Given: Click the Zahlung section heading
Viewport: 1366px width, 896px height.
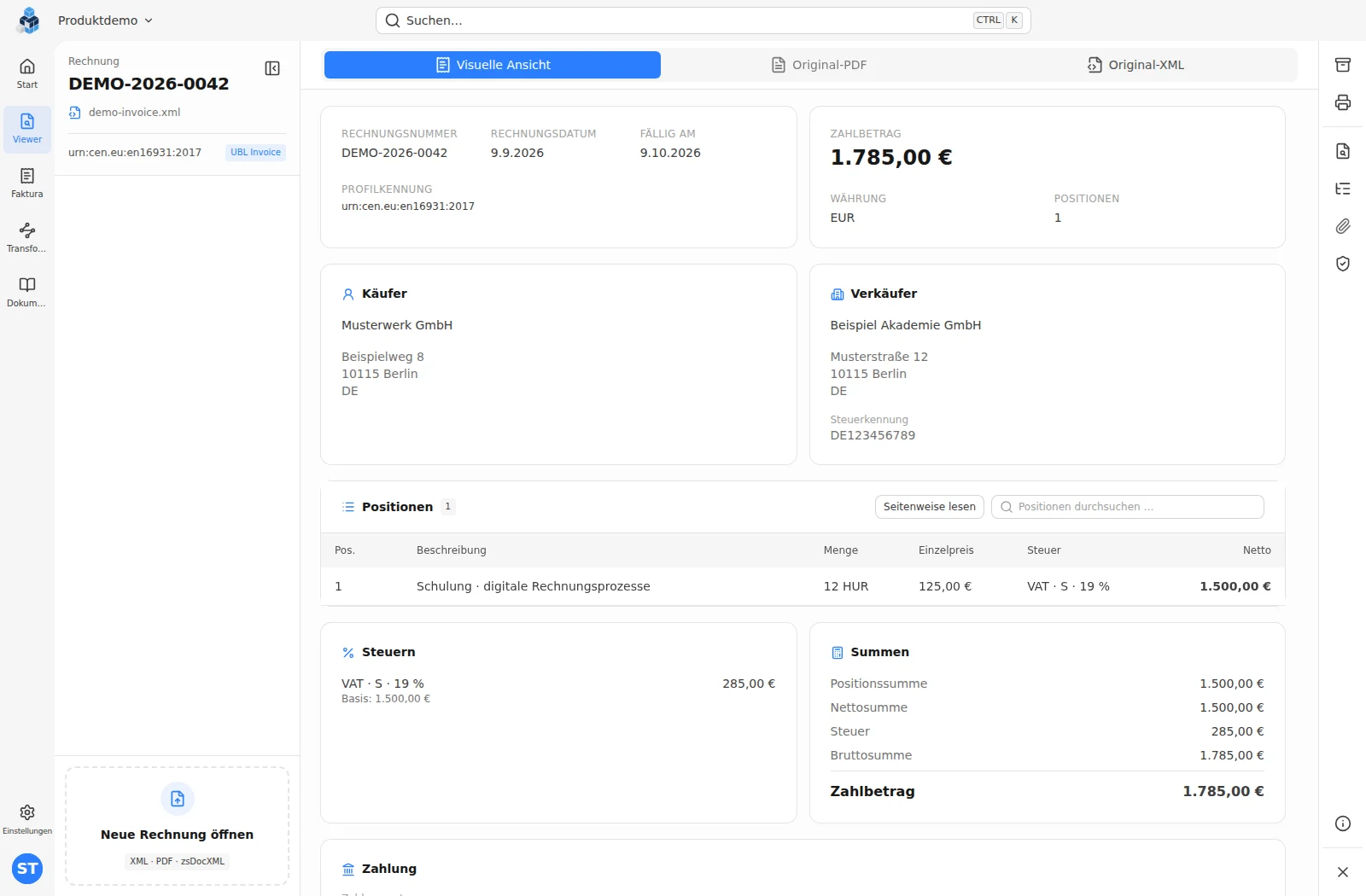Looking at the screenshot, I should (389, 869).
